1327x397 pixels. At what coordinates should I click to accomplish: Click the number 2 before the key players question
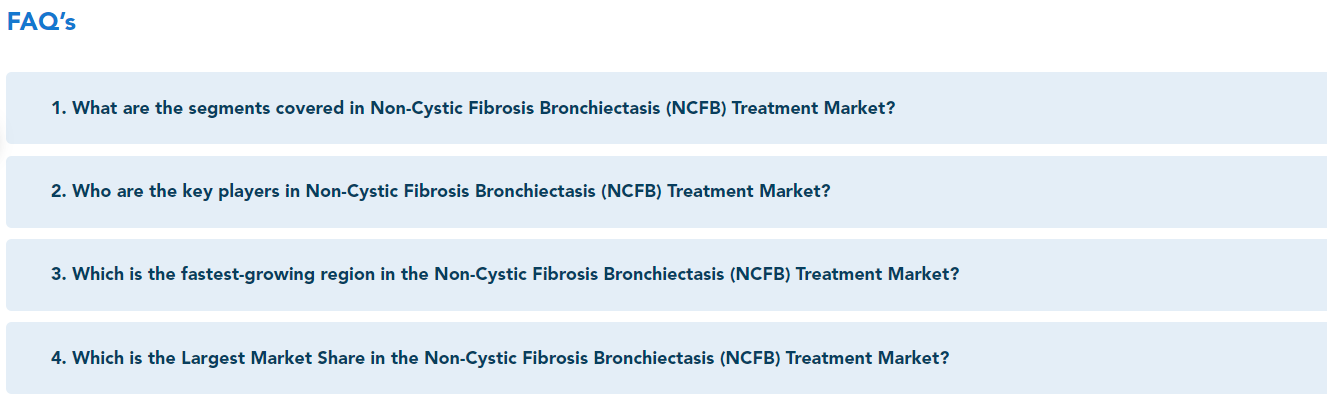click(58, 191)
